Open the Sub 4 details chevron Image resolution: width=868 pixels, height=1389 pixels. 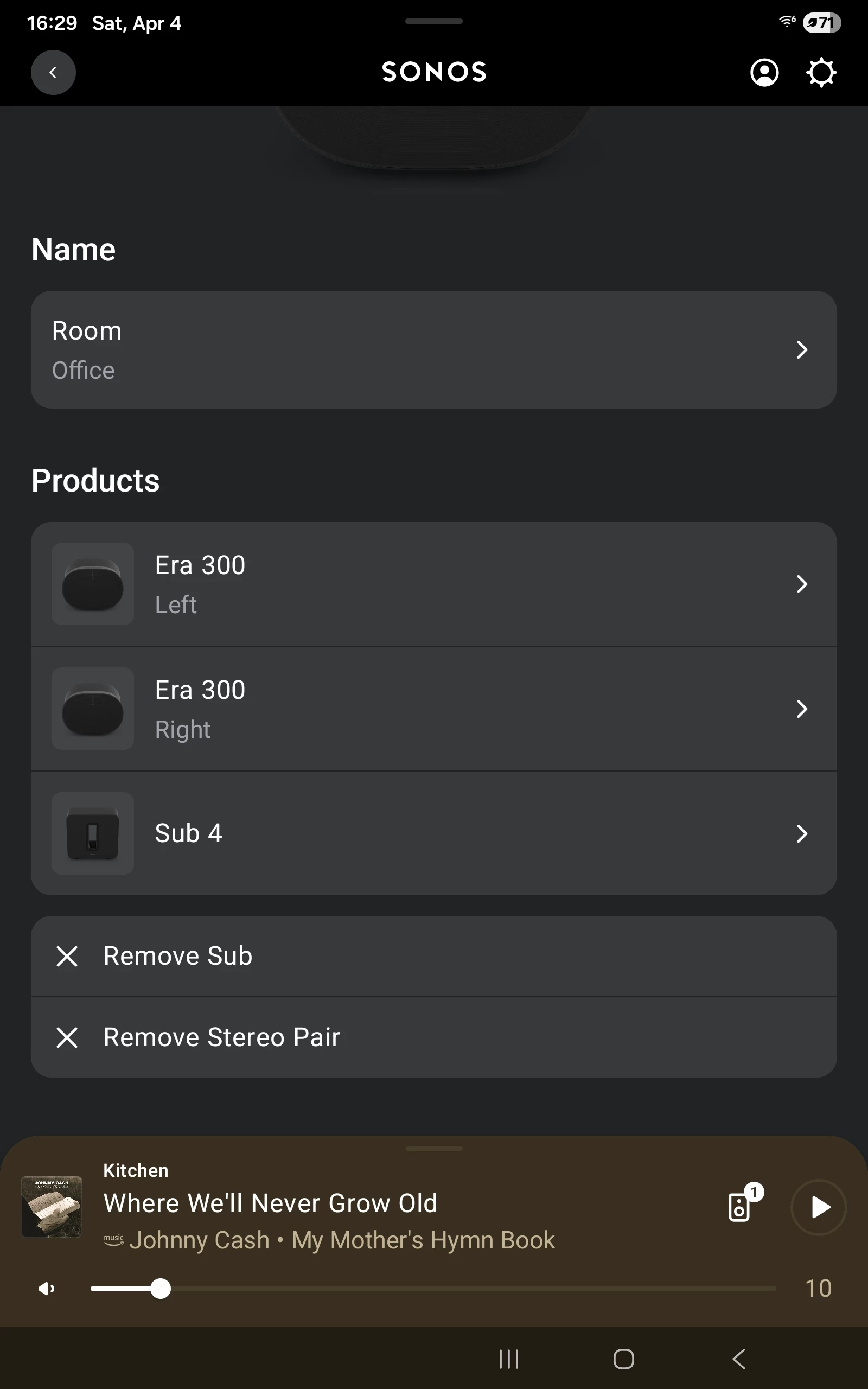802,833
